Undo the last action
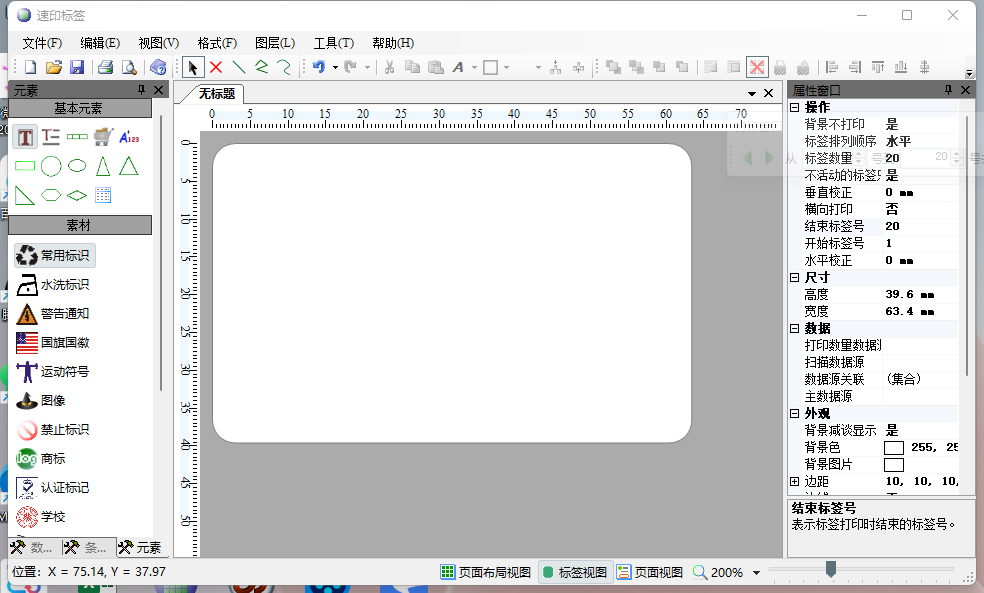This screenshot has height=593, width=984. tap(319, 67)
